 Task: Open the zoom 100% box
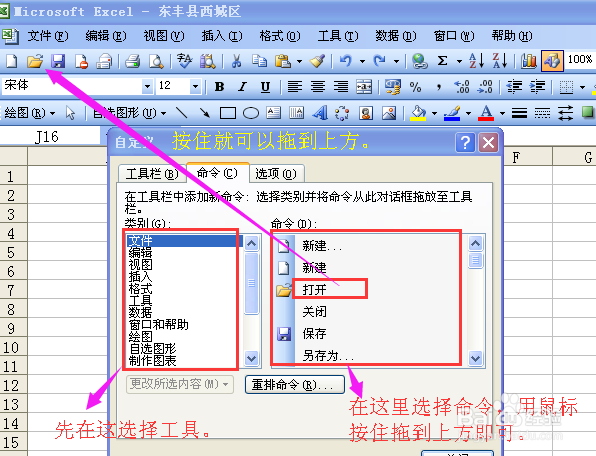(x=579, y=60)
